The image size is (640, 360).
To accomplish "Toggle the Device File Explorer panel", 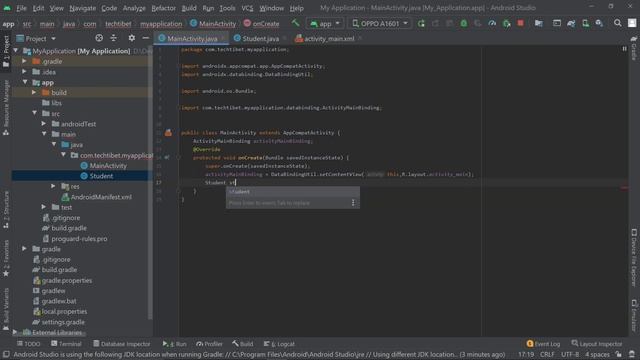I will 634,257.
